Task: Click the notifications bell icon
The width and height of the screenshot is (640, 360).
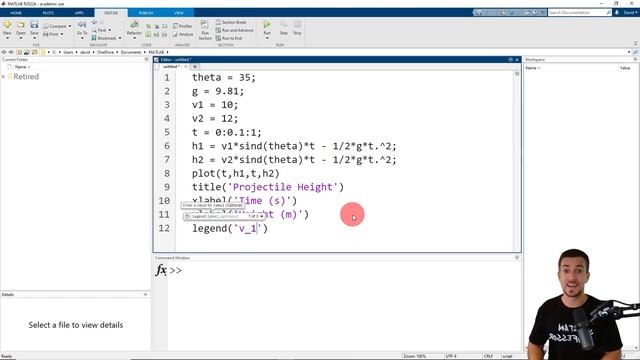Action: [617, 13]
